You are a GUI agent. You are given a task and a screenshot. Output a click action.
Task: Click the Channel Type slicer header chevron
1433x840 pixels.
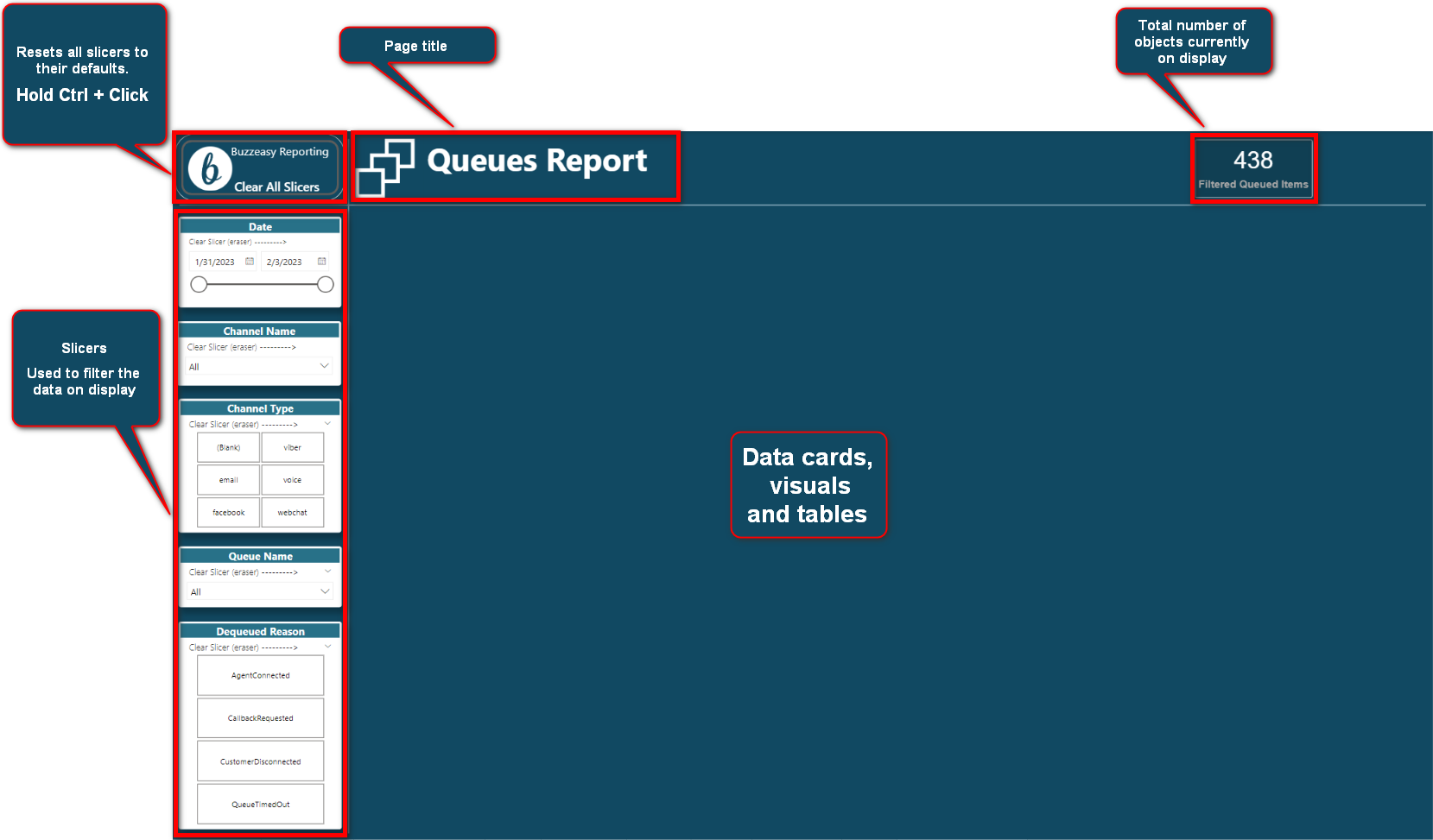click(327, 424)
